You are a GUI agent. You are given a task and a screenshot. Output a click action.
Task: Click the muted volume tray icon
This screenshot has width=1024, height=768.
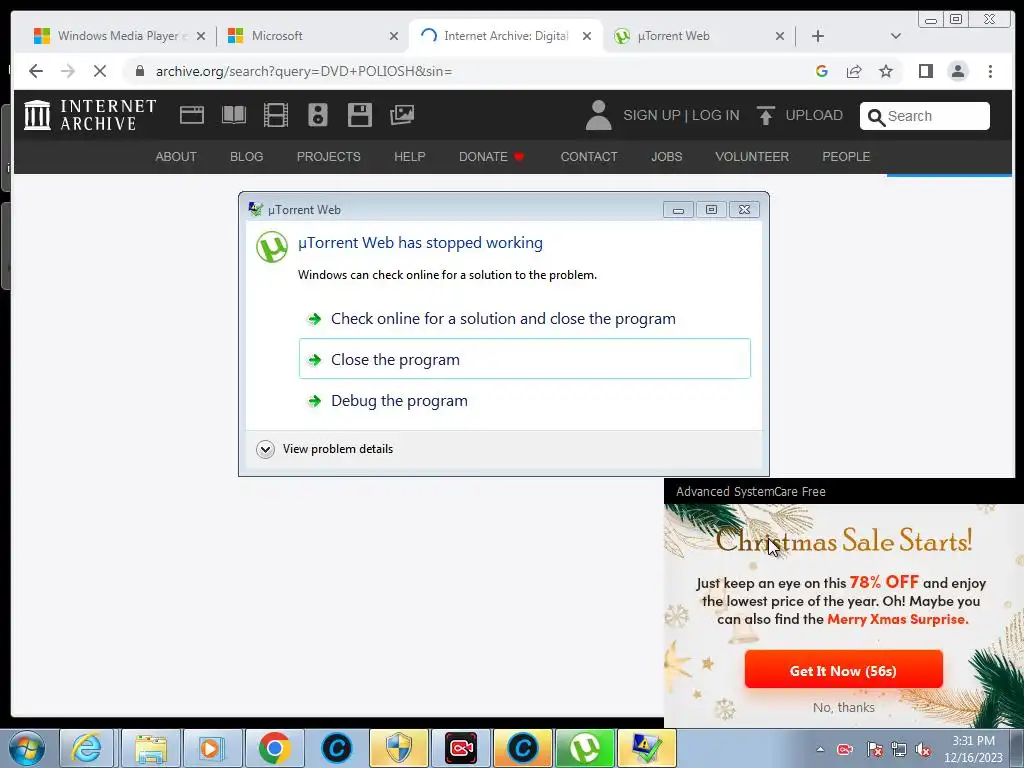[923, 750]
